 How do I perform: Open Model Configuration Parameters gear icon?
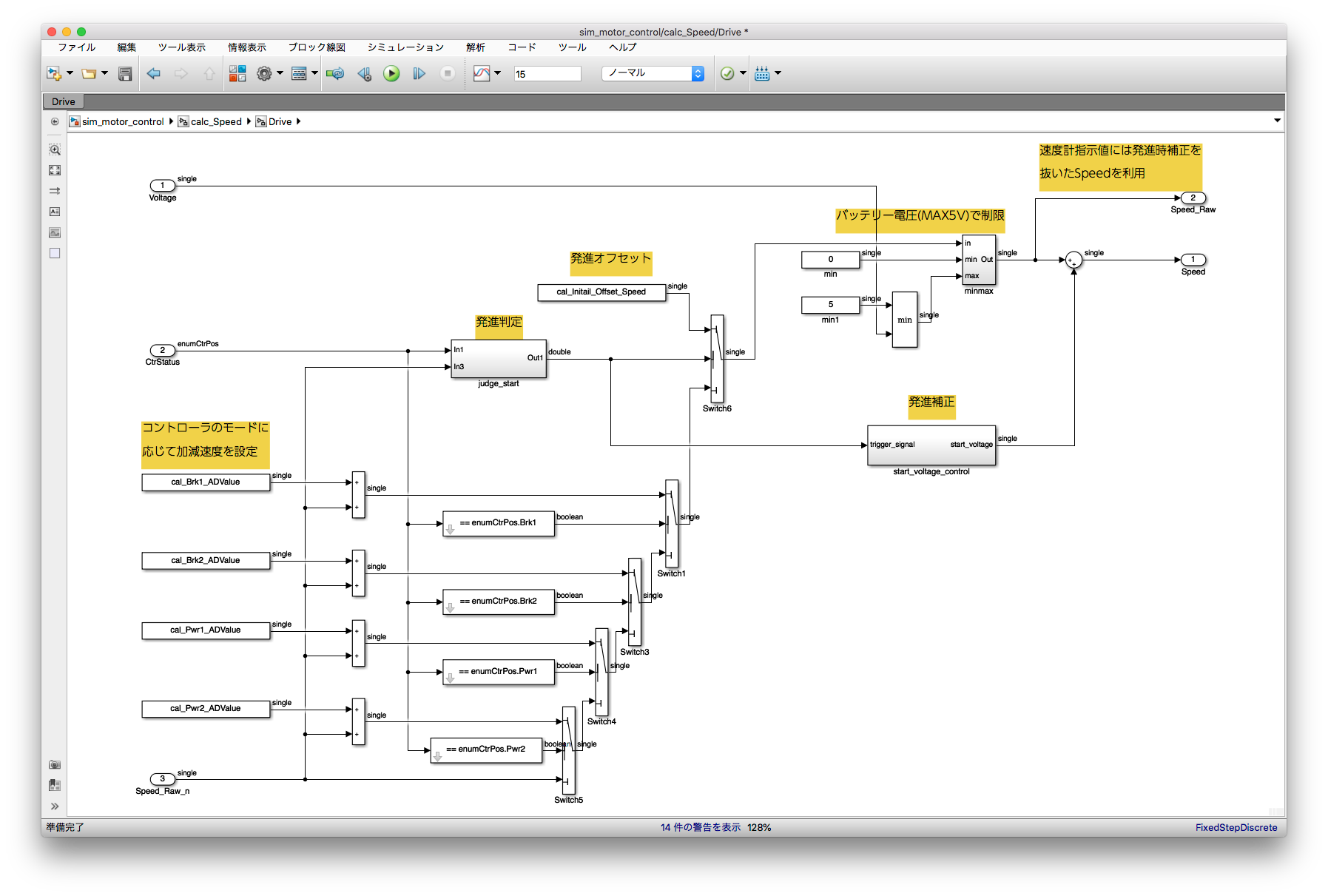pyautogui.click(x=264, y=73)
